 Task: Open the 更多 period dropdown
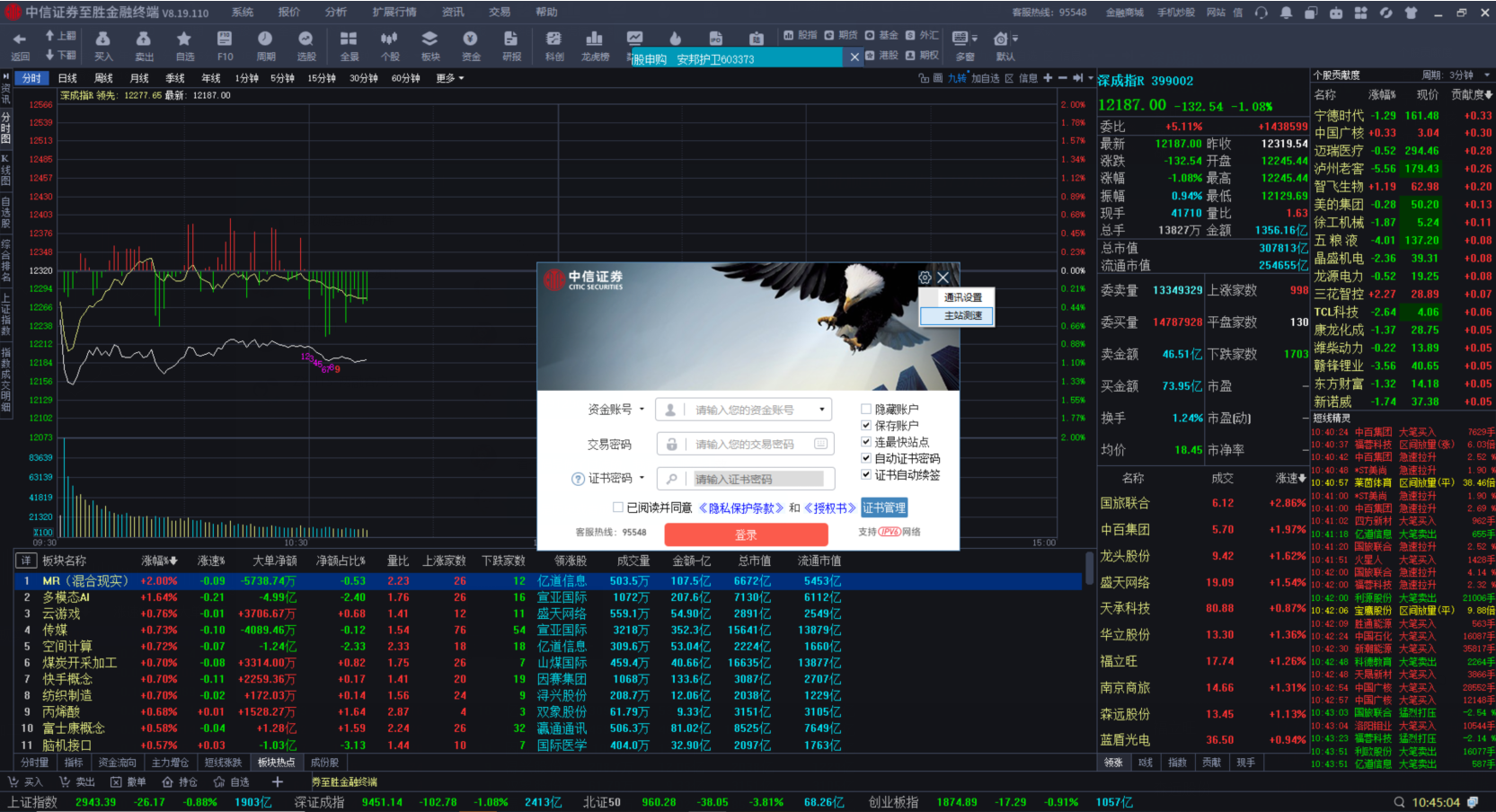450,78
